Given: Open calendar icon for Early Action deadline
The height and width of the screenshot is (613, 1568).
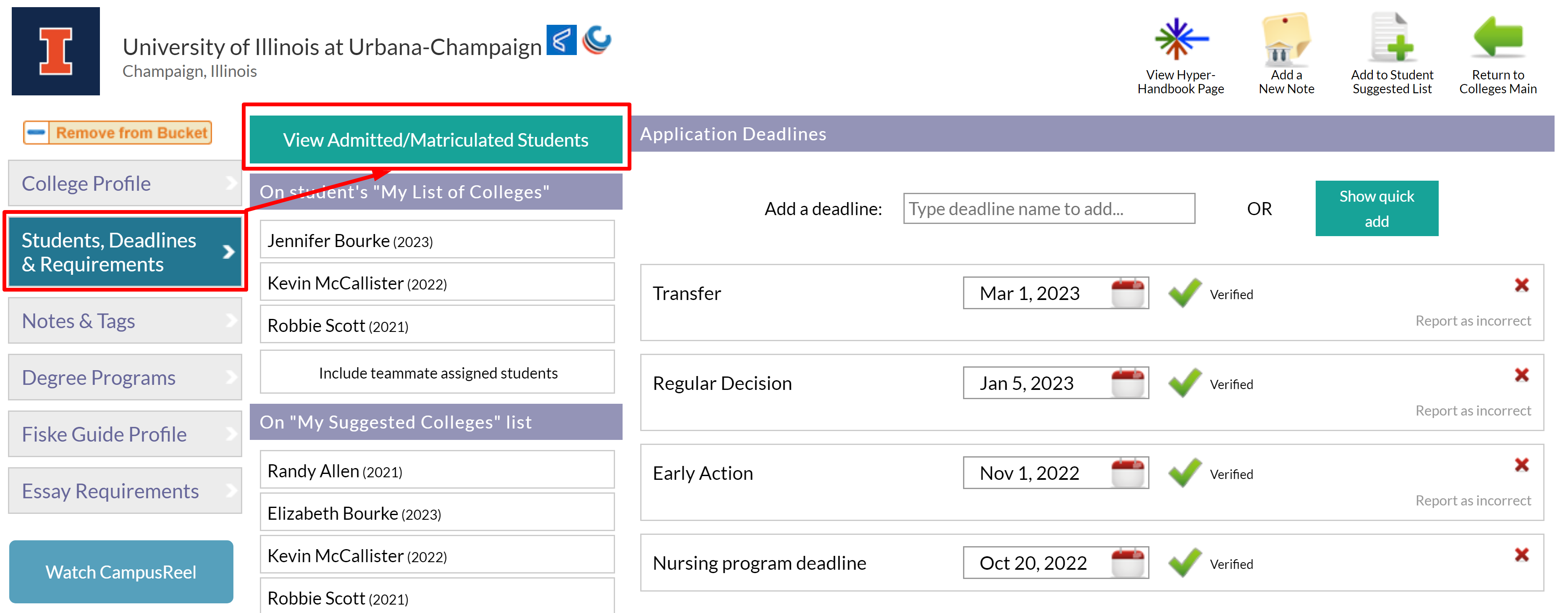Looking at the screenshot, I should pyautogui.click(x=1128, y=474).
